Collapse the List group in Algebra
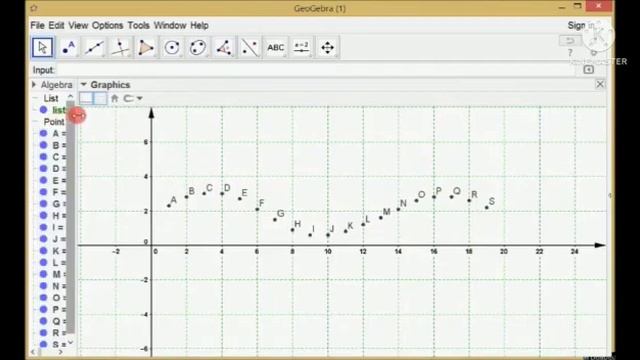The image size is (640, 360). coord(36,98)
